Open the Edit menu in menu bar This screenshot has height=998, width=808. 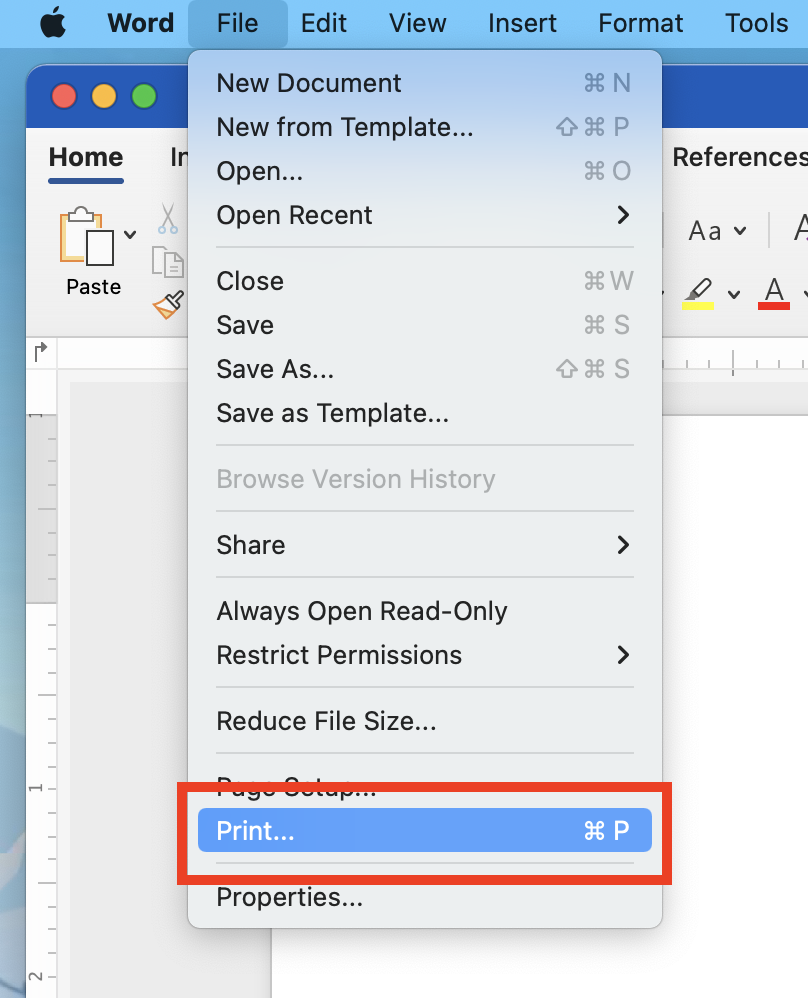323,24
